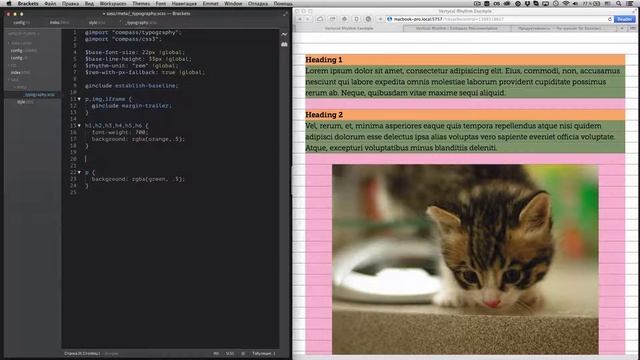The height and width of the screenshot is (360, 640).
Task: Open Spotlight search in menu bar
Action: point(619,3)
